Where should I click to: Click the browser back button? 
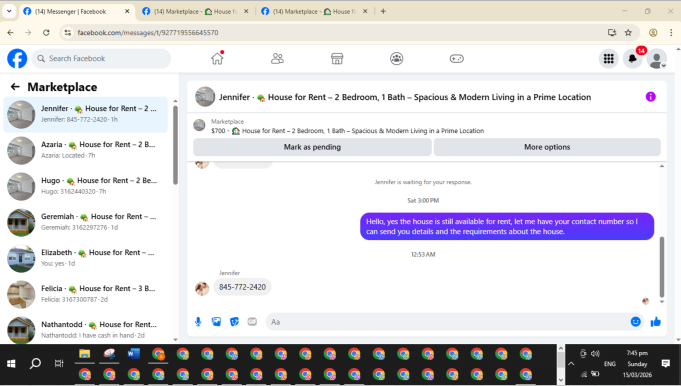pyautogui.click(x=10, y=33)
